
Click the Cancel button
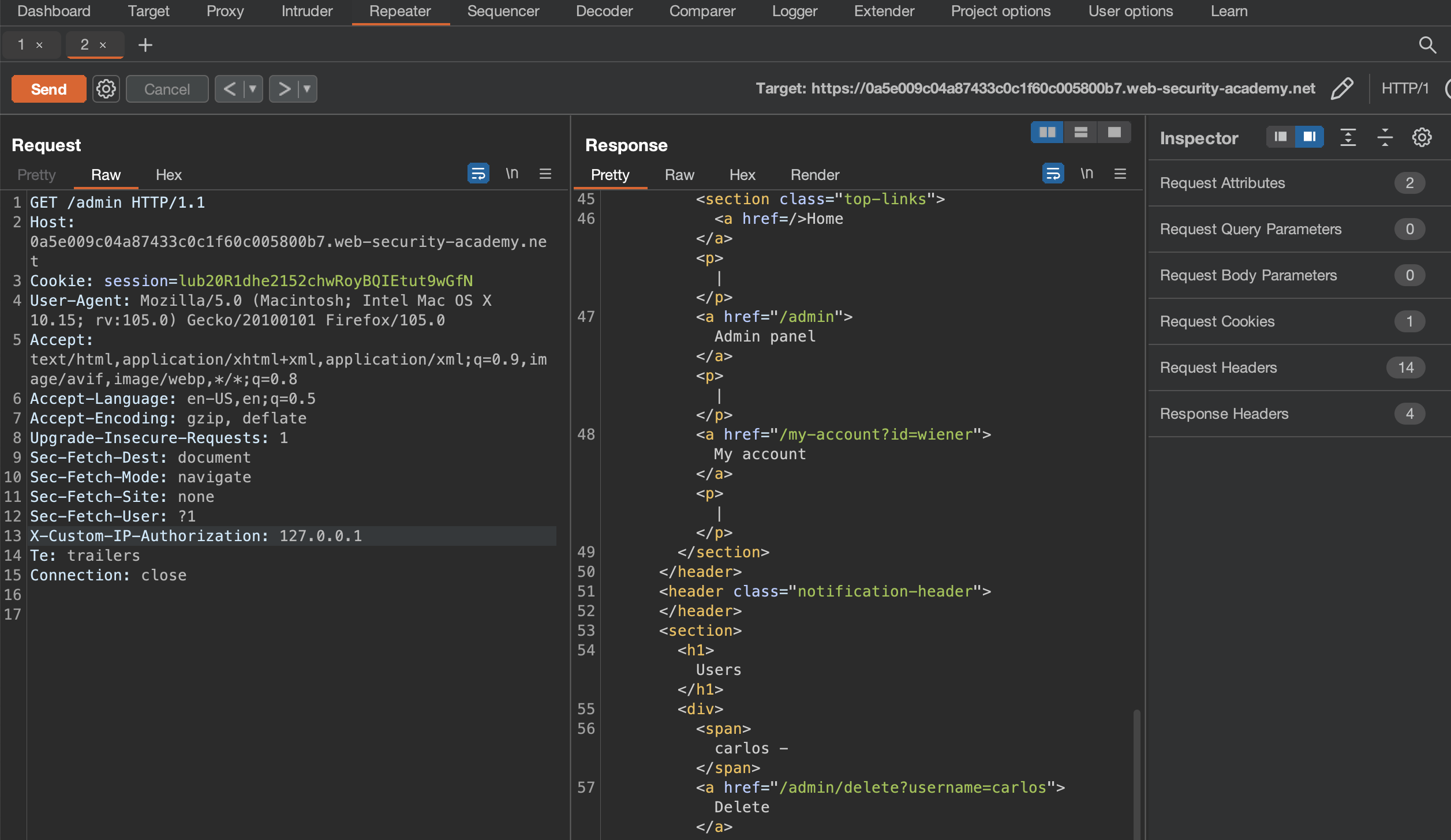click(167, 89)
